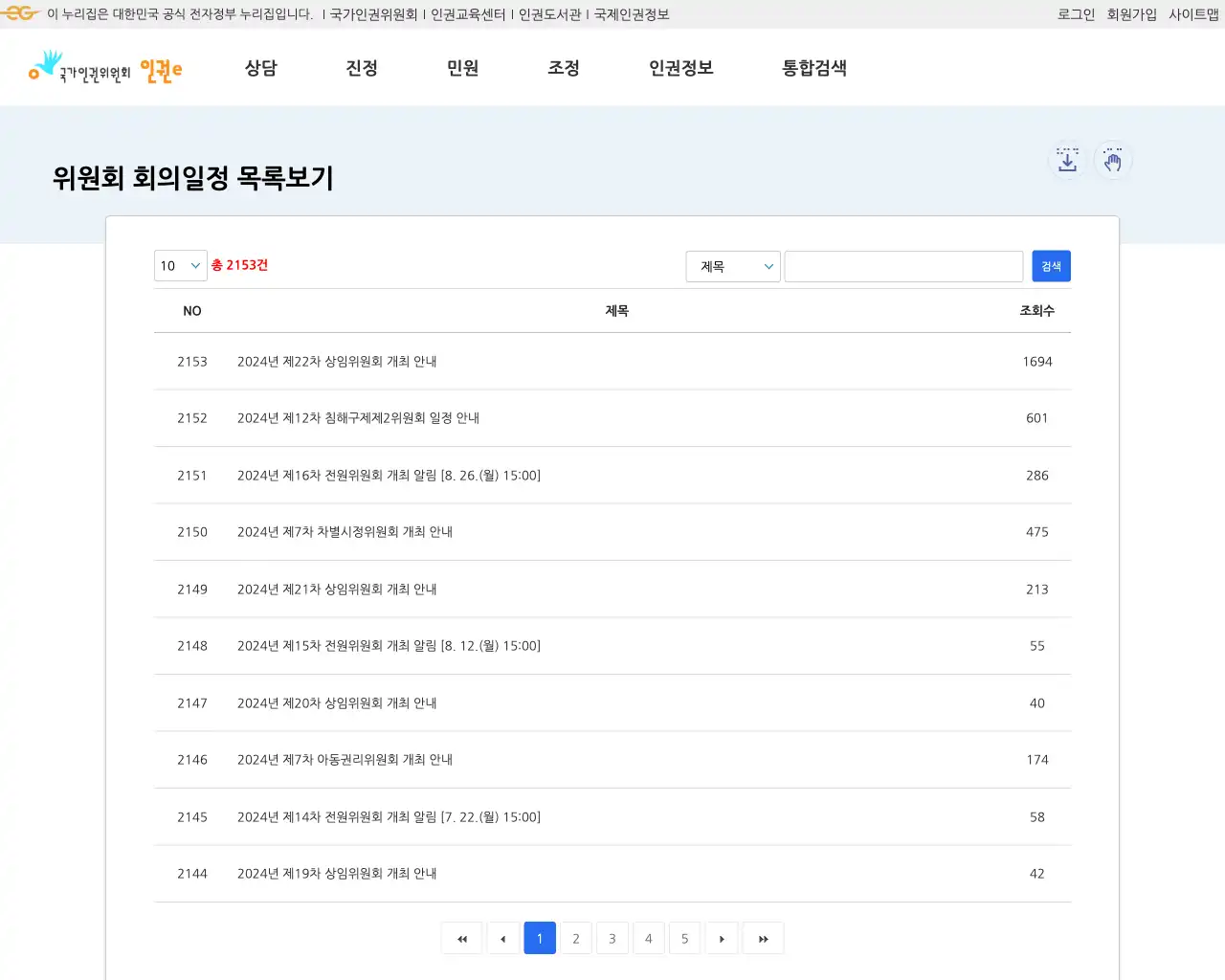1225x980 pixels.
Task: Click the eG electronic government logo
Action: pyautogui.click(x=20, y=13)
